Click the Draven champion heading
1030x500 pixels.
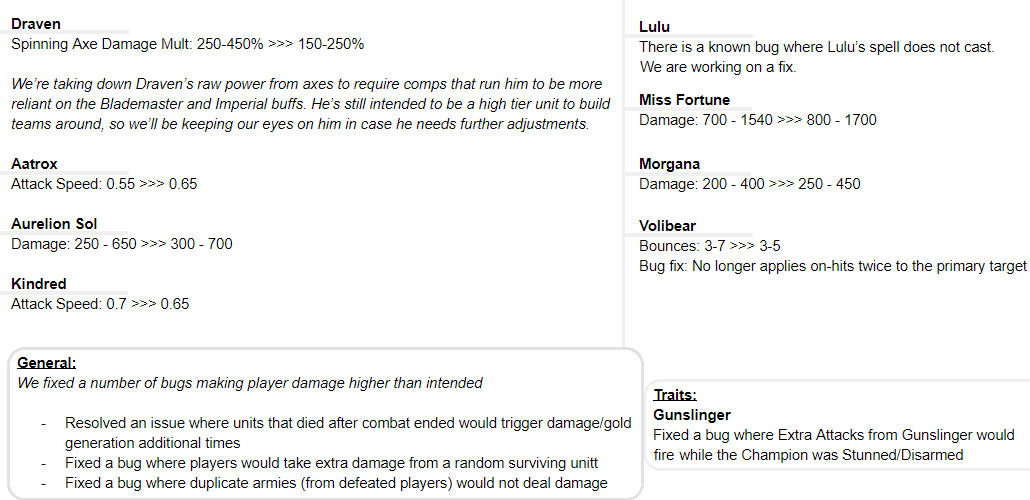35,24
